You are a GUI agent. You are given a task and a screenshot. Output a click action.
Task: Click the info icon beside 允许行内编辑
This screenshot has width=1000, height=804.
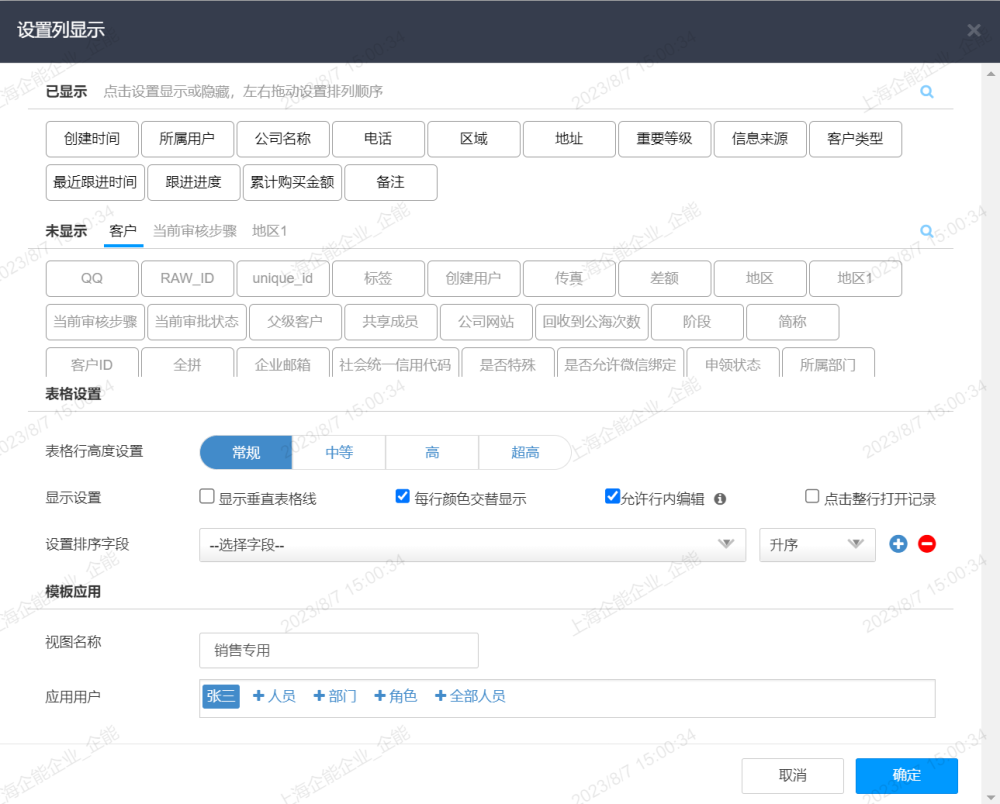(x=720, y=499)
